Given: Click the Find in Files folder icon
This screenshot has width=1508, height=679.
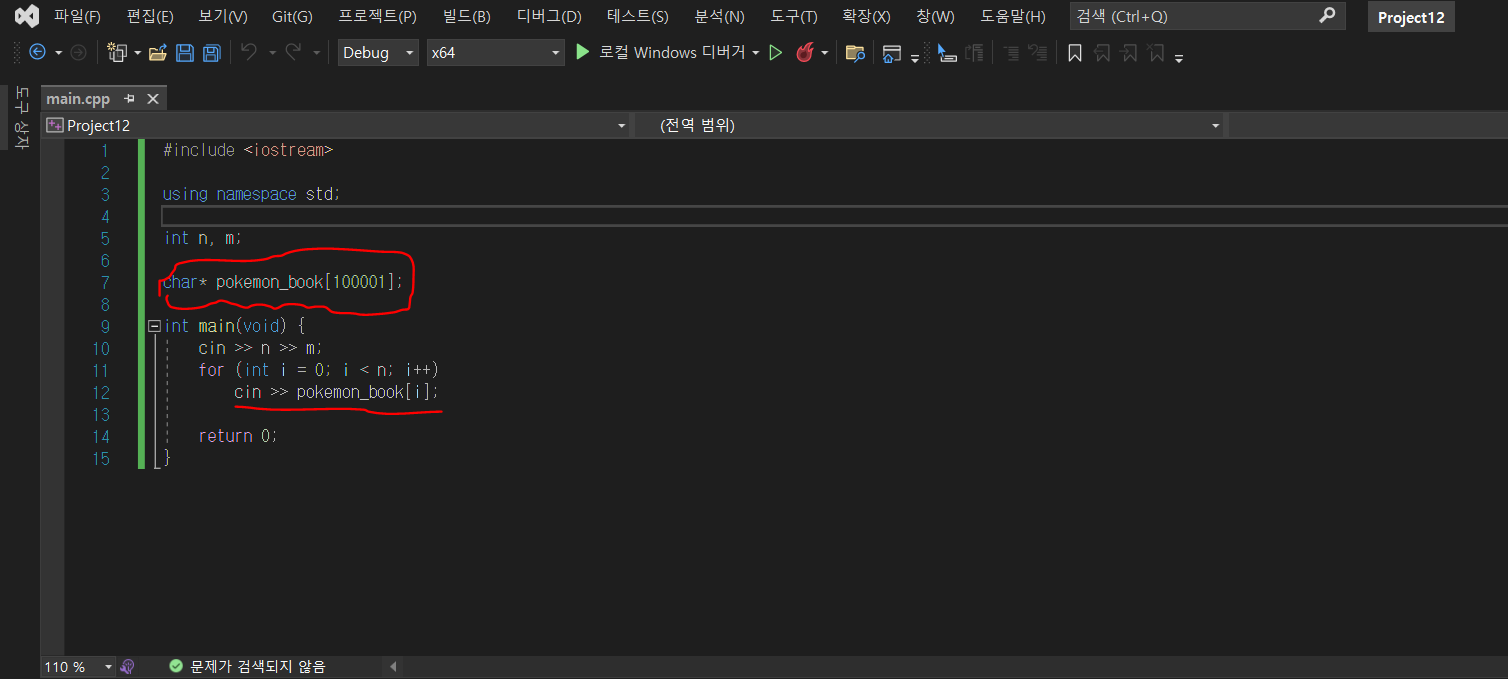Looking at the screenshot, I should [x=855, y=52].
